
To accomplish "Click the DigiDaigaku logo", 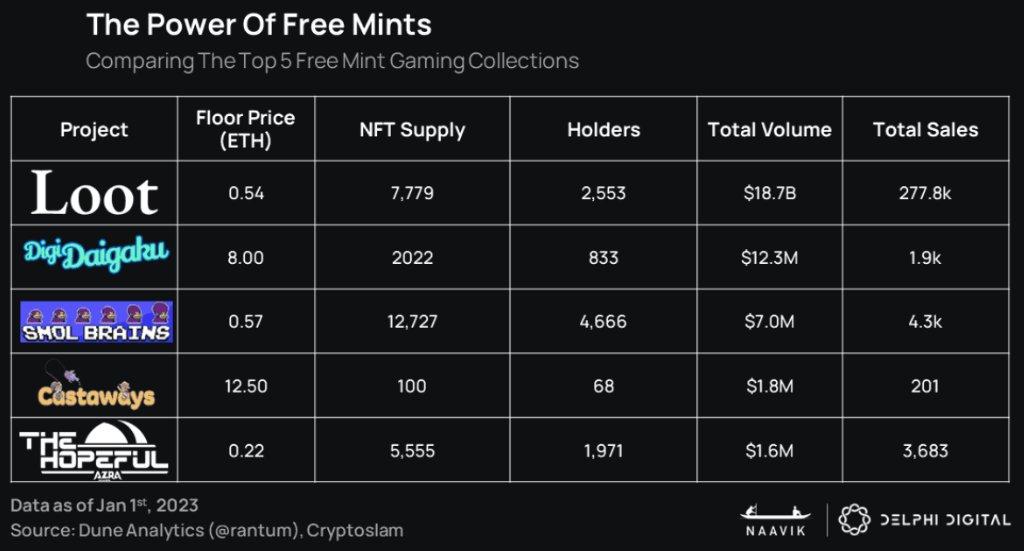I will pyautogui.click(x=95, y=257).
